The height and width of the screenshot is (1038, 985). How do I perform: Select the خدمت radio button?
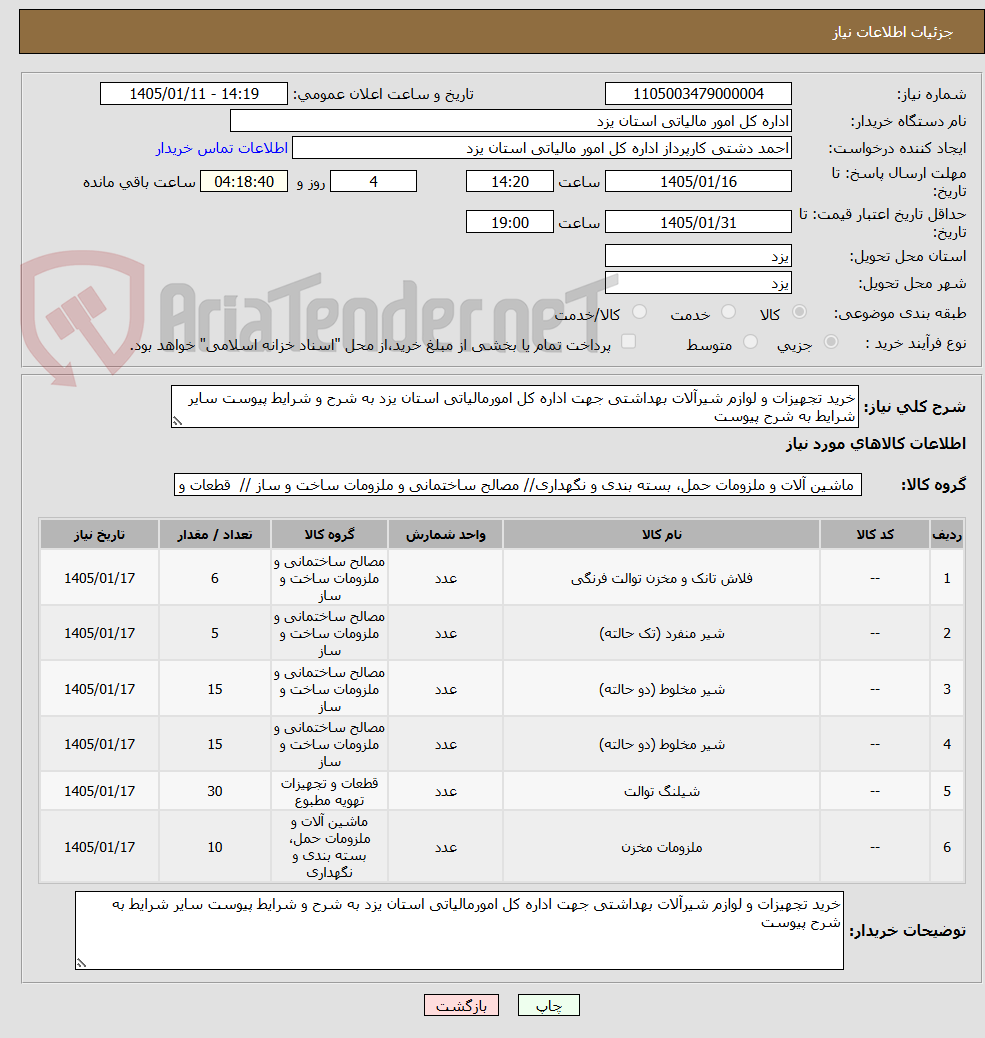(728, 312)
